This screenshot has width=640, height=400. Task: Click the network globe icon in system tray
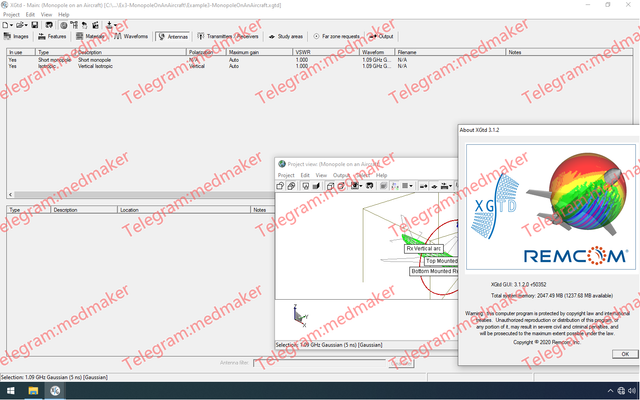pos(621,391)
